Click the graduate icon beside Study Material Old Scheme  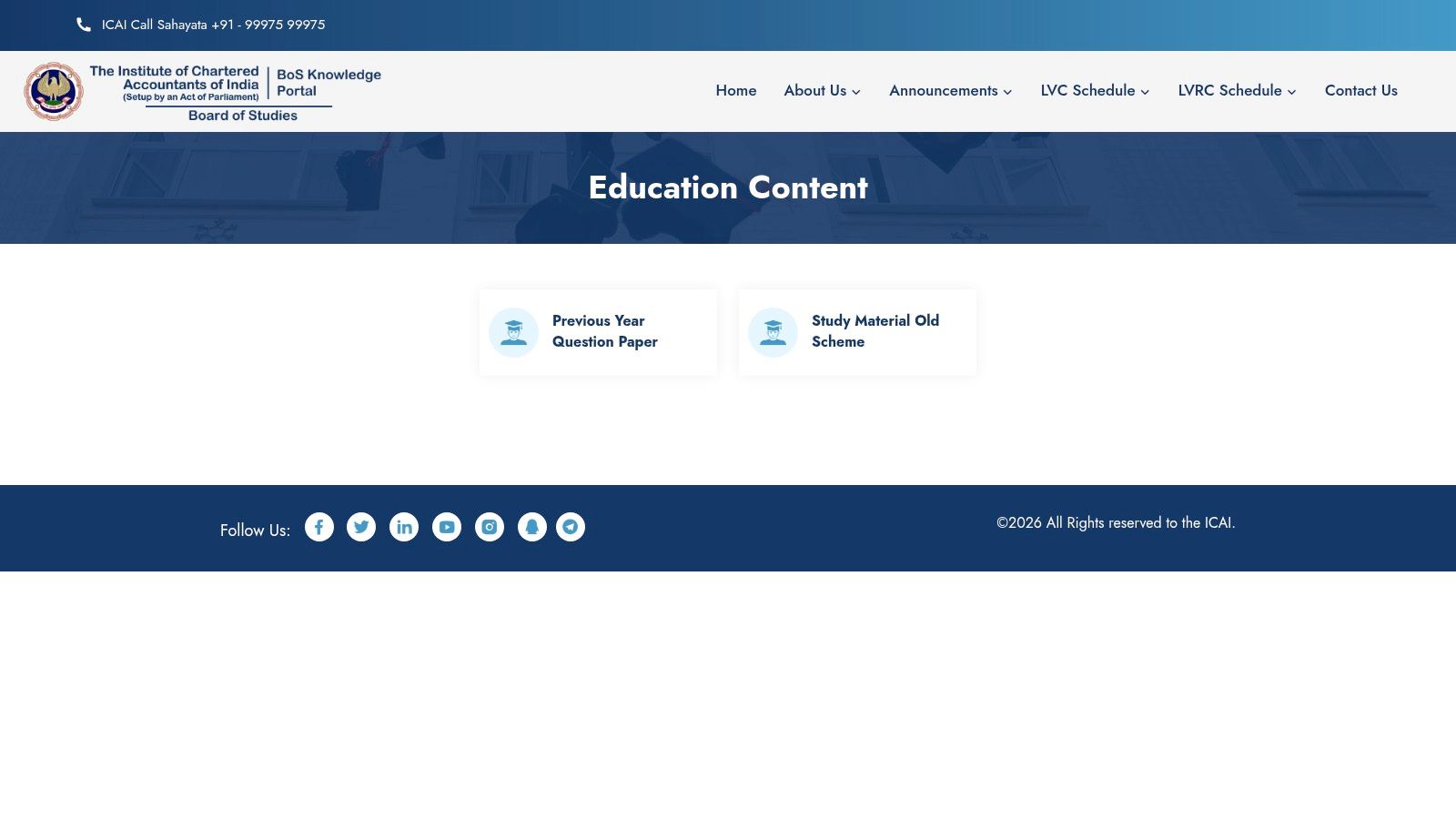pyautogui.click(x=773, y=332)
